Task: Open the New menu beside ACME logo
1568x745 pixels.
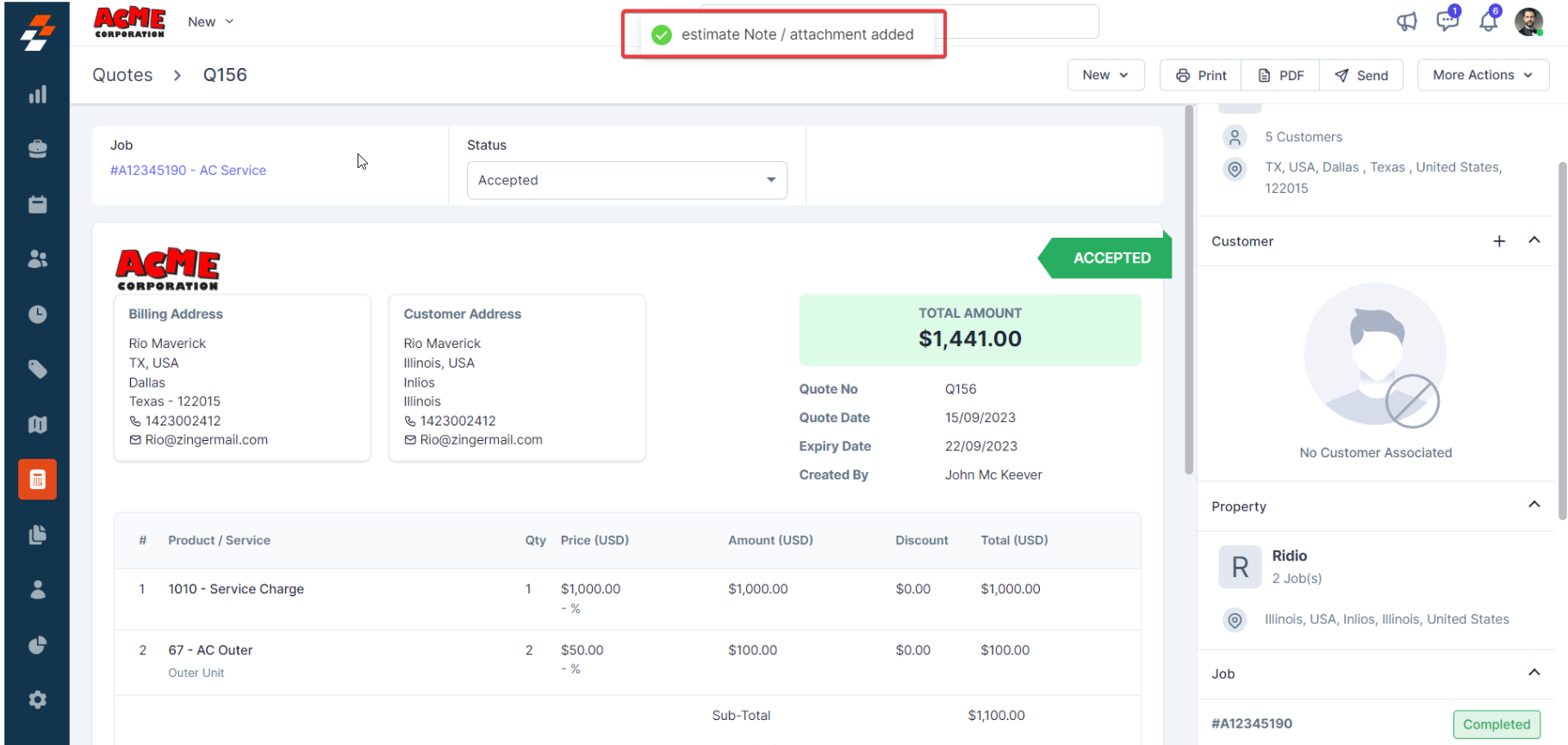Action: (210, 22)
